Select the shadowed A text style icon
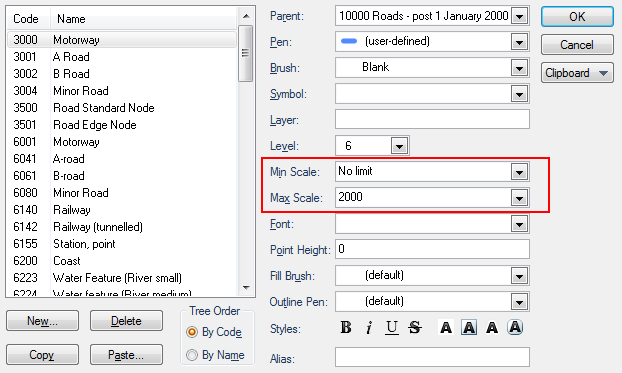 492,328
